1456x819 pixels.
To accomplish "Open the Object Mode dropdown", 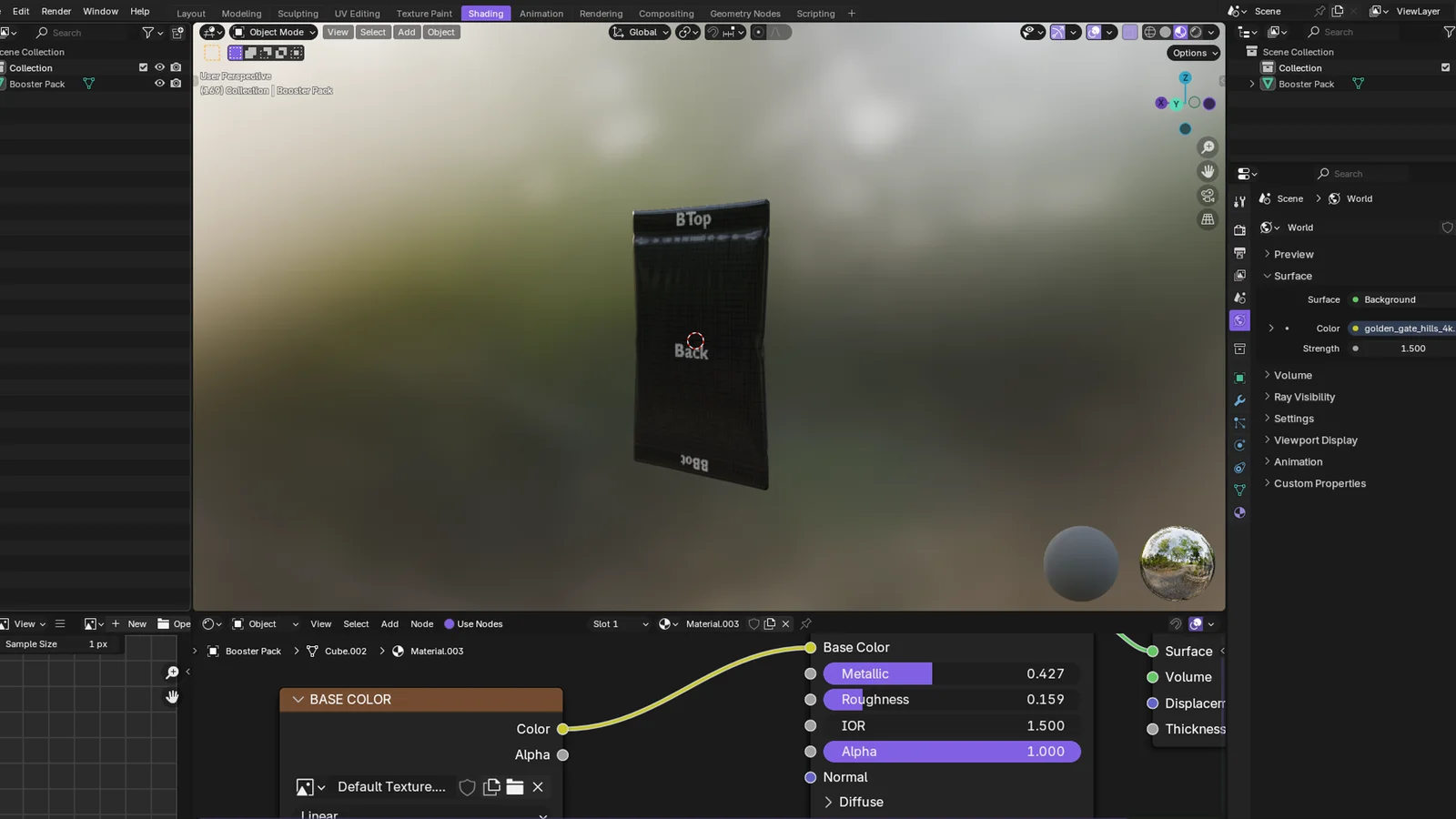I will click(273, 32).
